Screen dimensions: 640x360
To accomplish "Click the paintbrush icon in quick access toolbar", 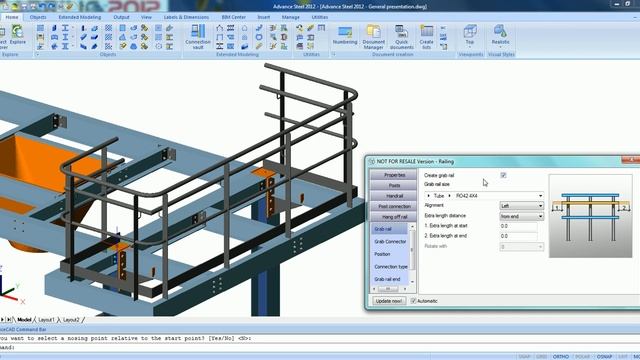I will (69, 7).
